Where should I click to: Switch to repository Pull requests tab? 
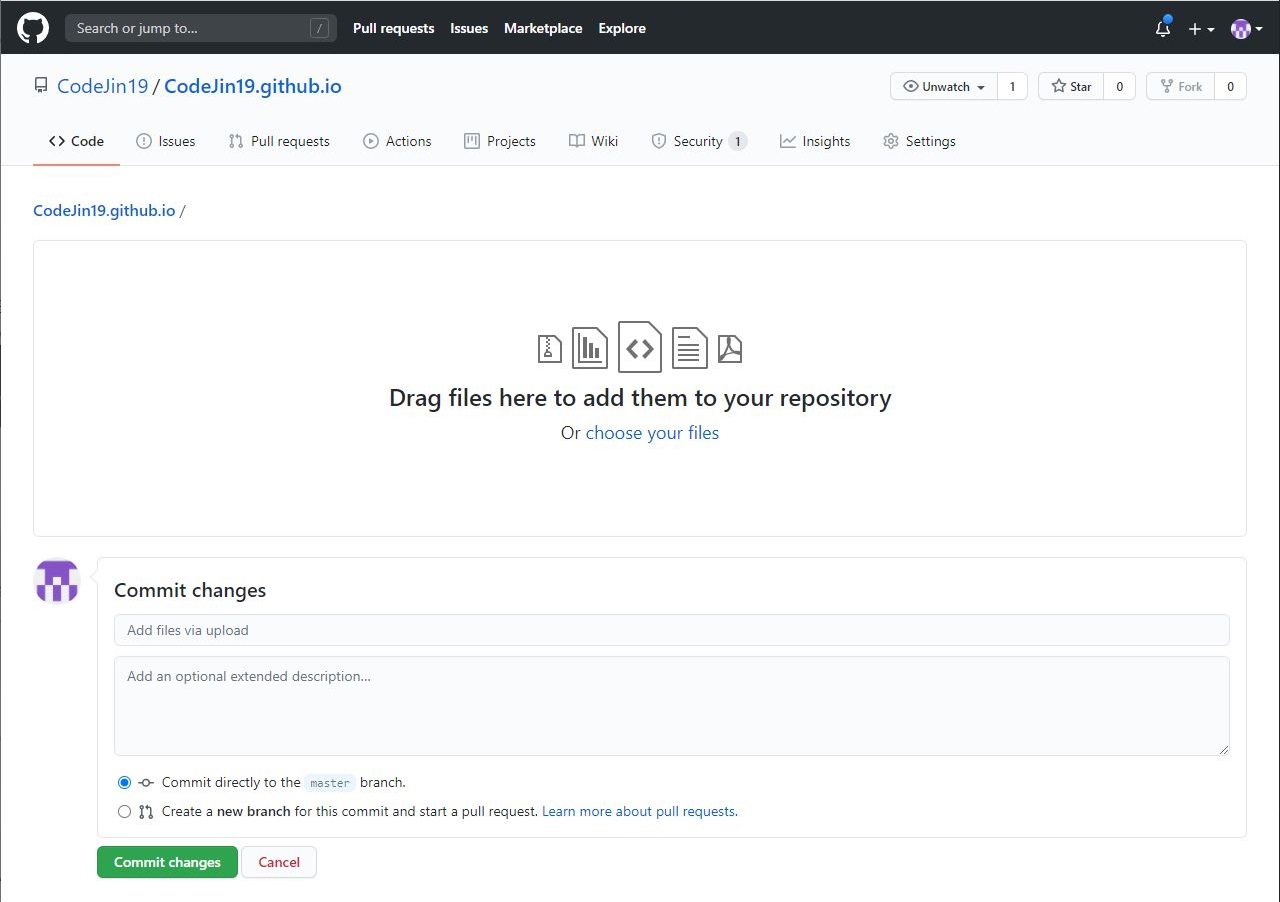[279, 141]
